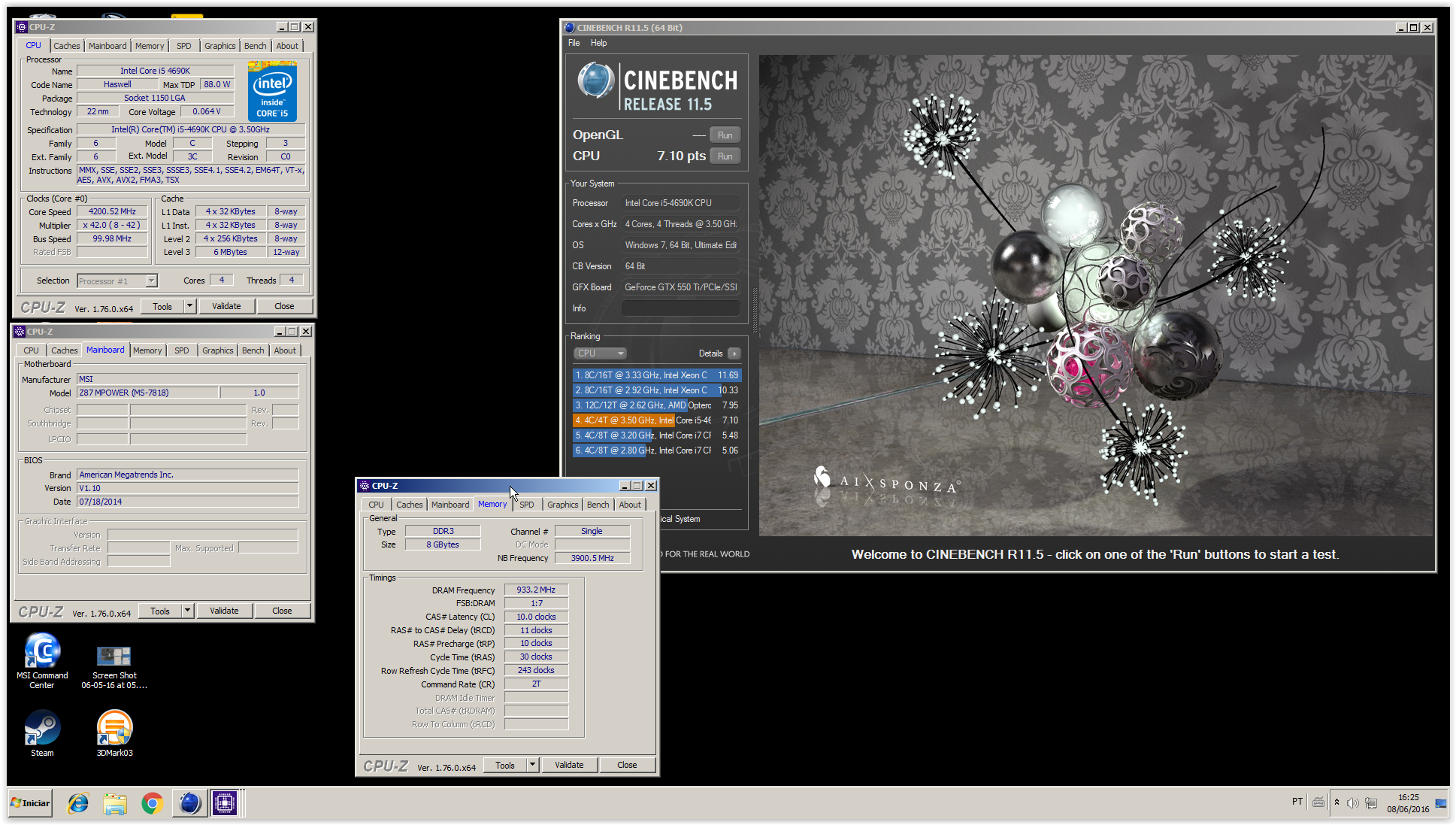
Task: Click the ranking Details arrow button
Action: 734,353
